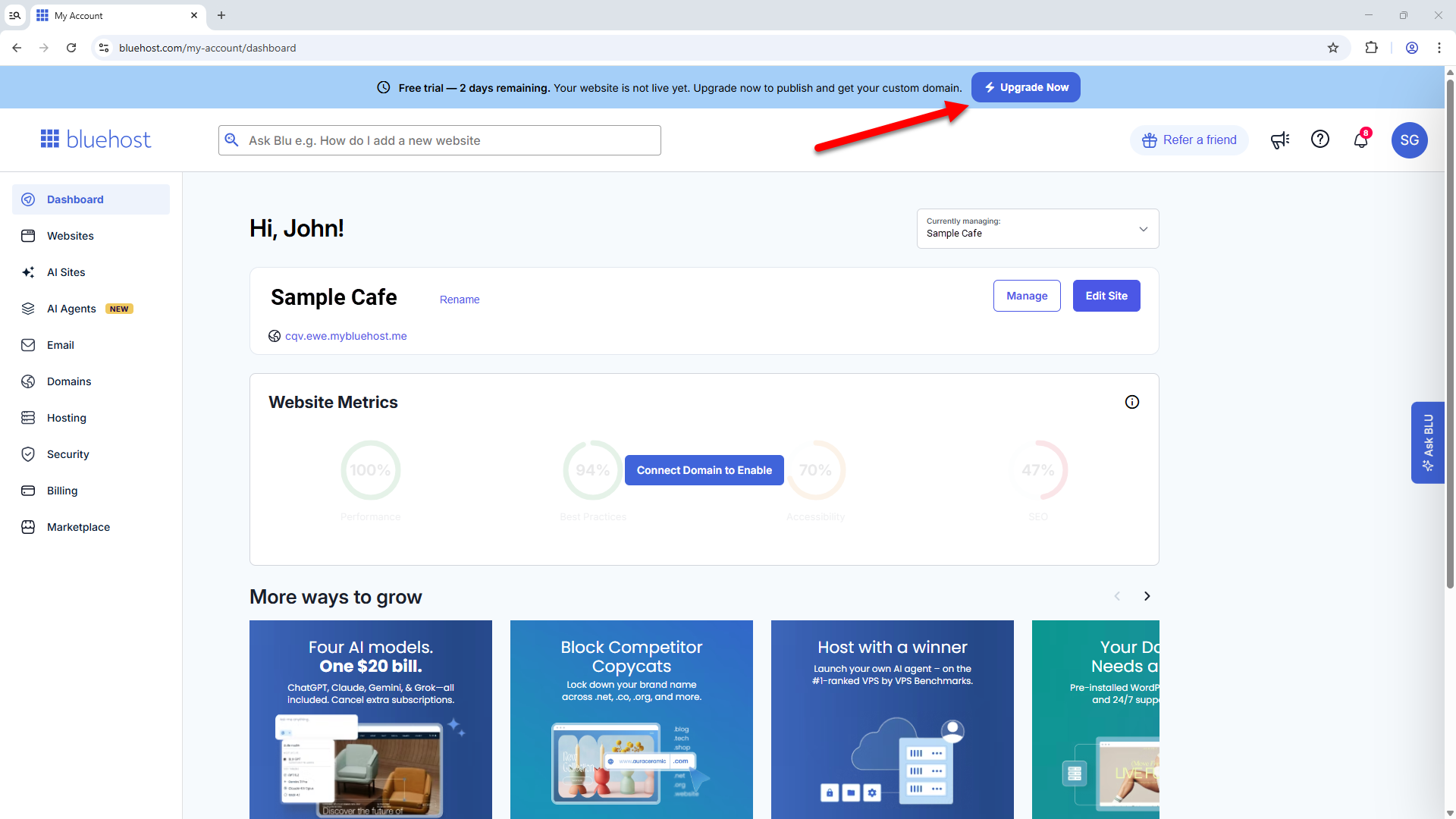This screenshot has width=1456, height=819.
Task: Open the Block Competitor Copycats card
Action: (x=632, y=719)
